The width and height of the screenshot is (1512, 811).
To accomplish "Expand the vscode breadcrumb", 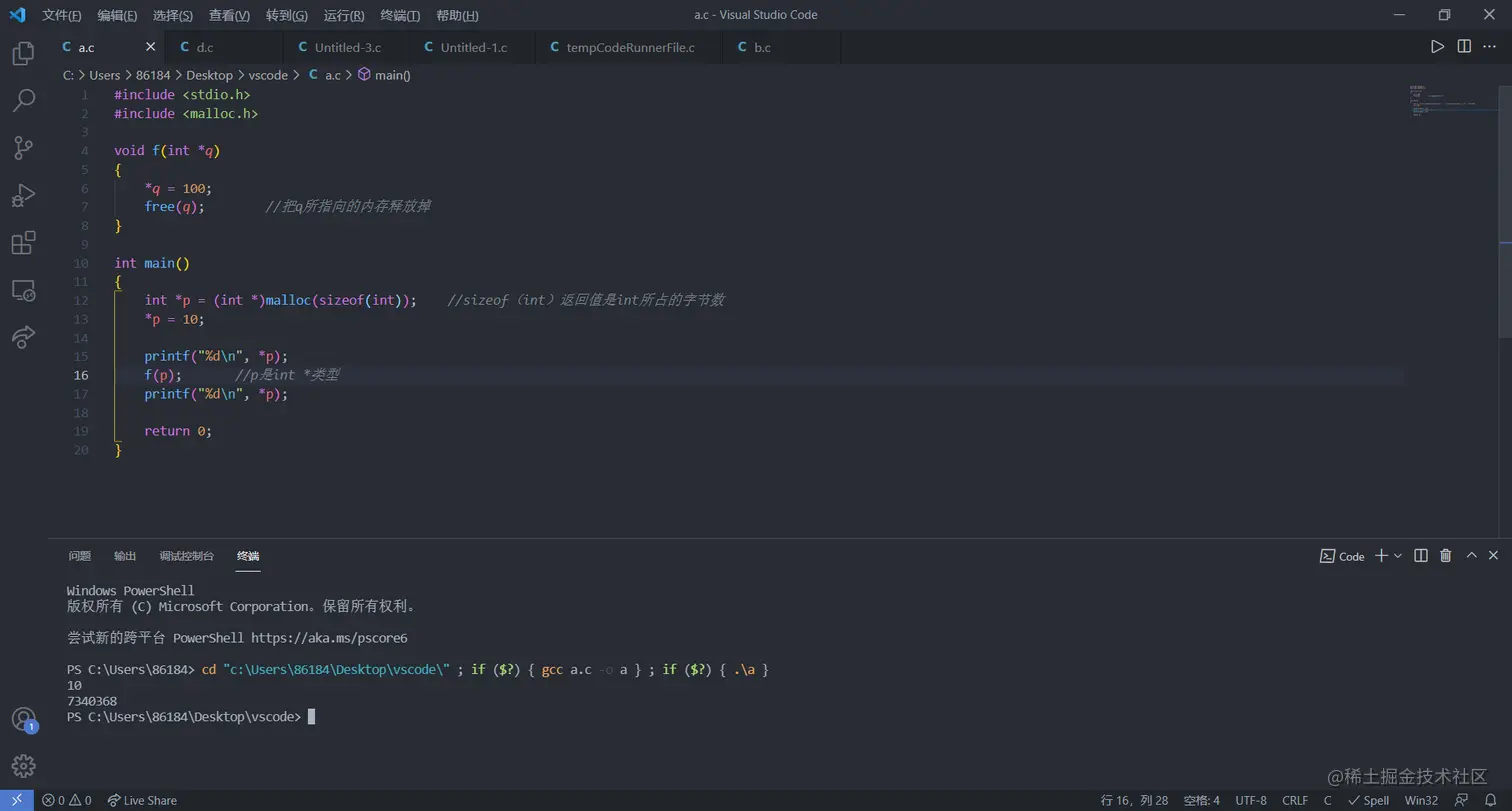I will 268,75.
